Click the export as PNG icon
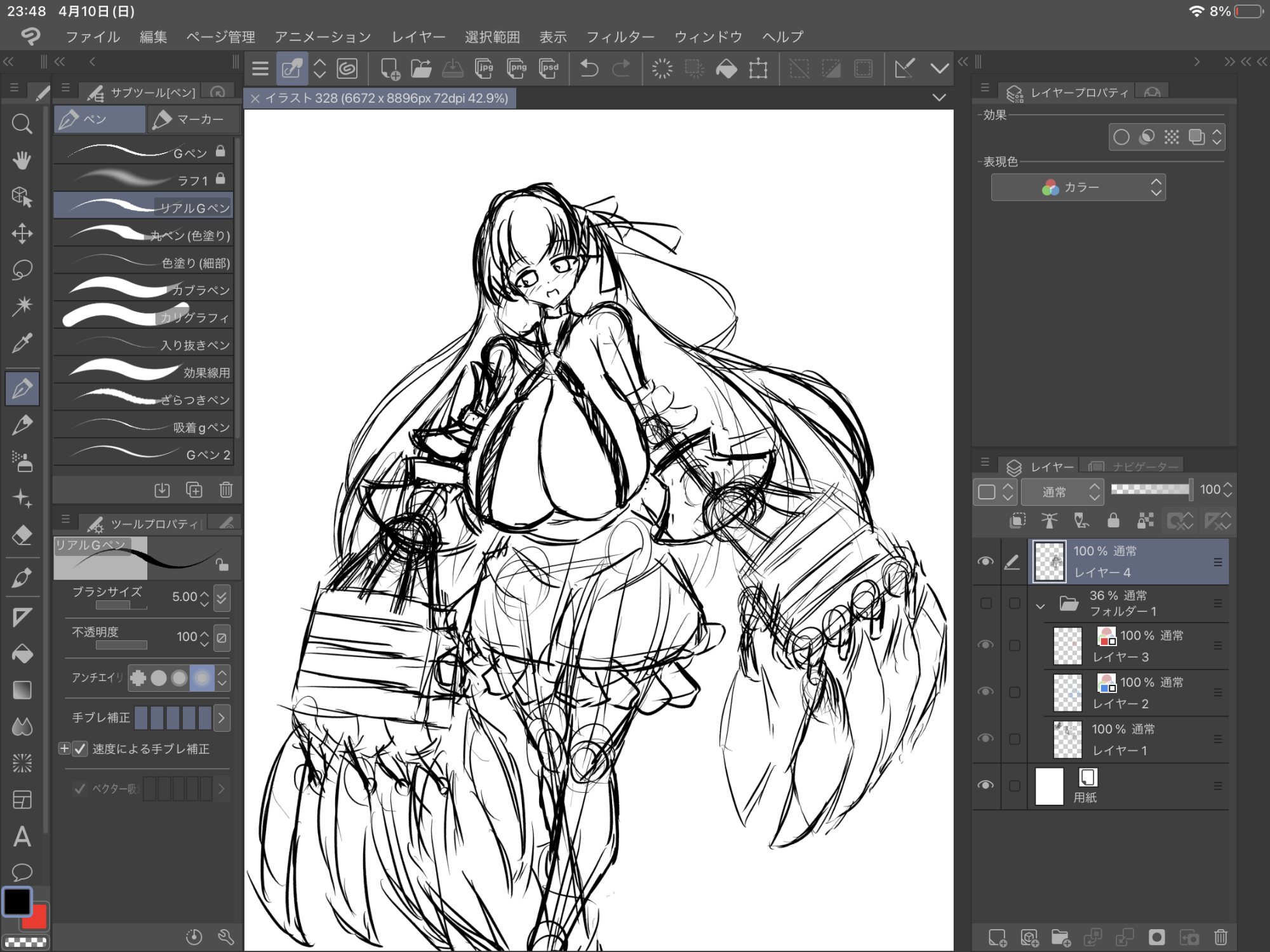The height and width of the screenshot is (952, 1270). (x=517, y=69)
